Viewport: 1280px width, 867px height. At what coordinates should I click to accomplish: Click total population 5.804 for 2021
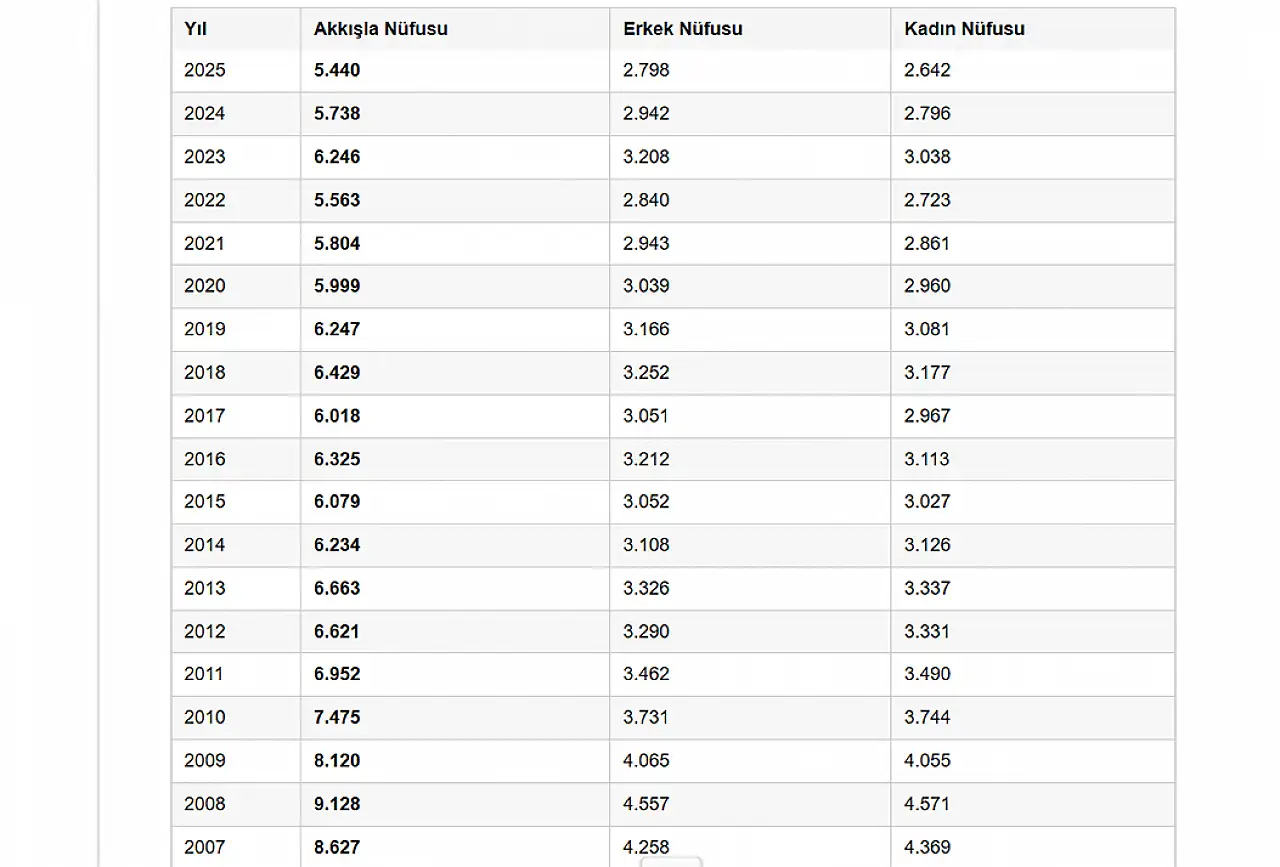pyautogui.click(x=337, y=243)
